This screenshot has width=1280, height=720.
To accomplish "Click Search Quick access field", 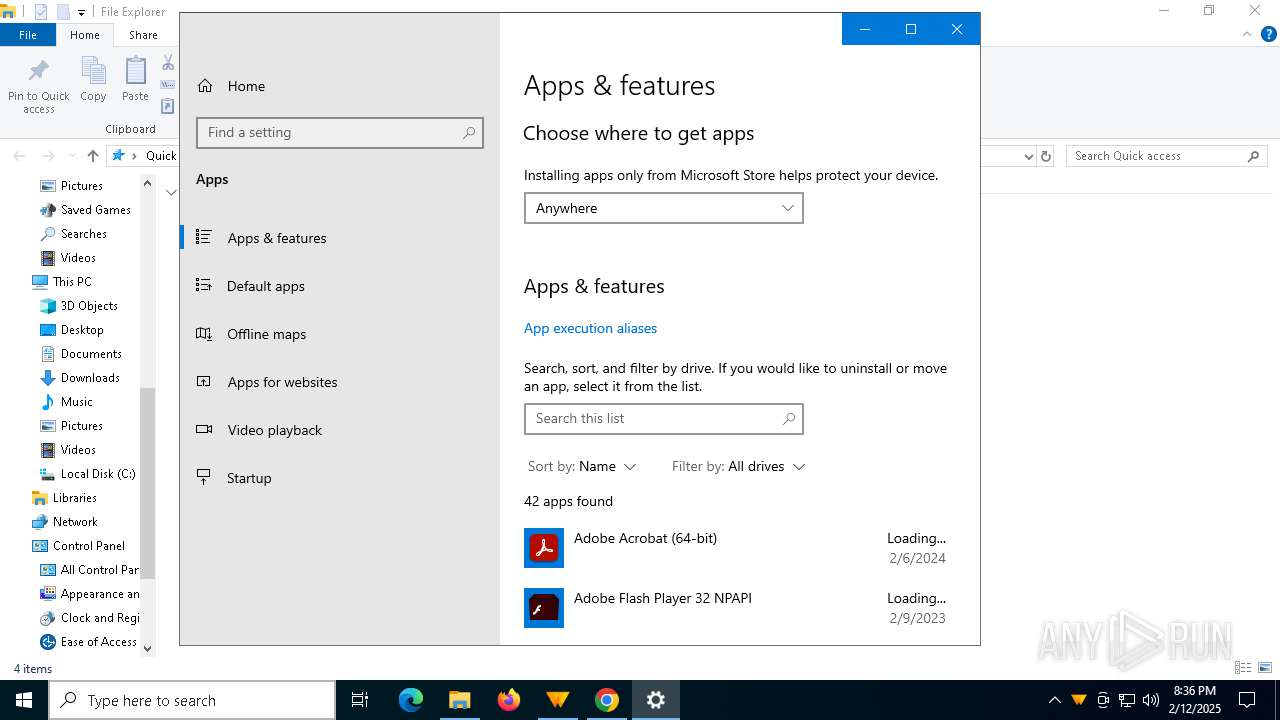I will point(1166,156).
